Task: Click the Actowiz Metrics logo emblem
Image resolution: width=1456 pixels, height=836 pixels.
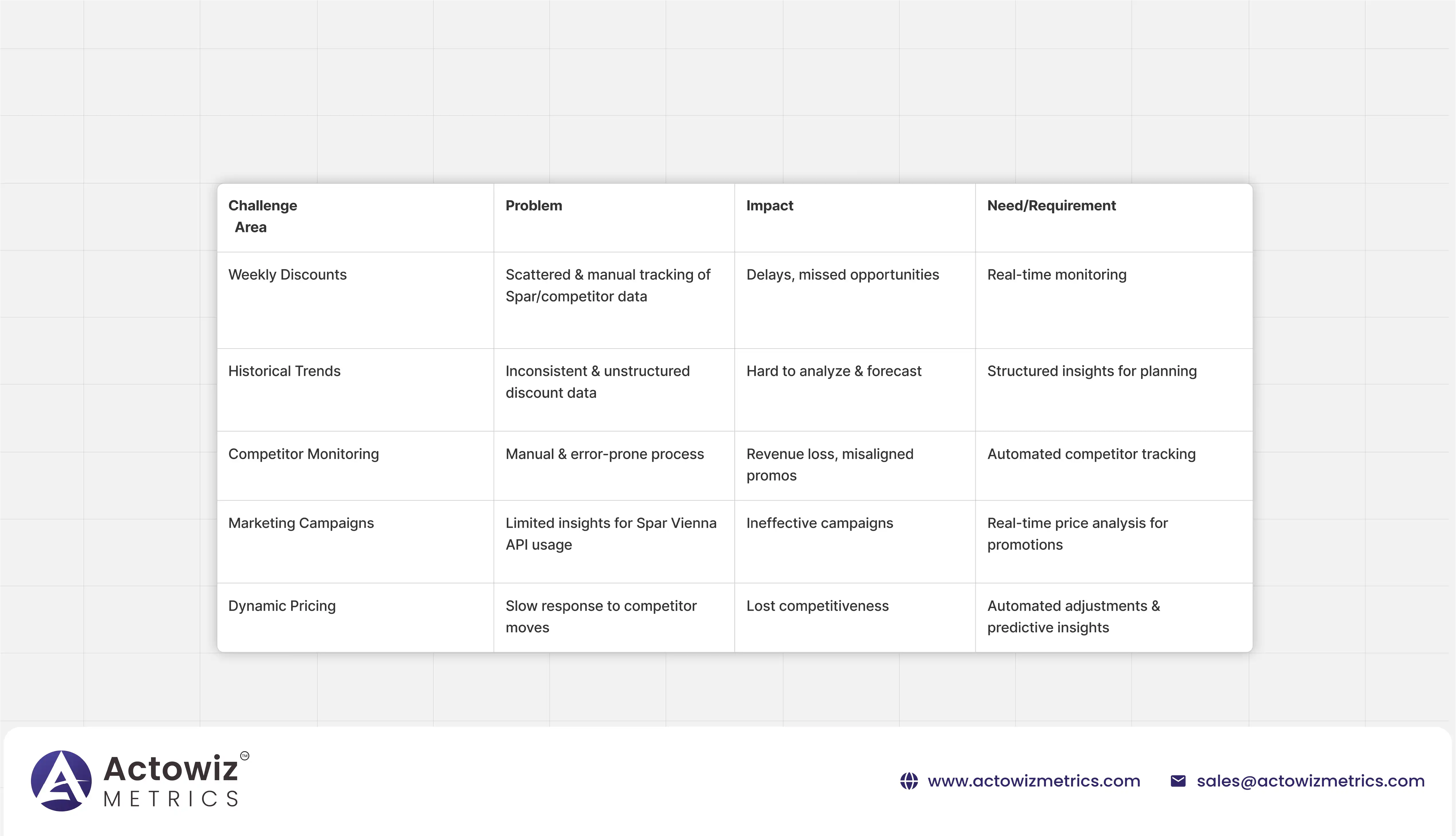Action: (61, 780)
